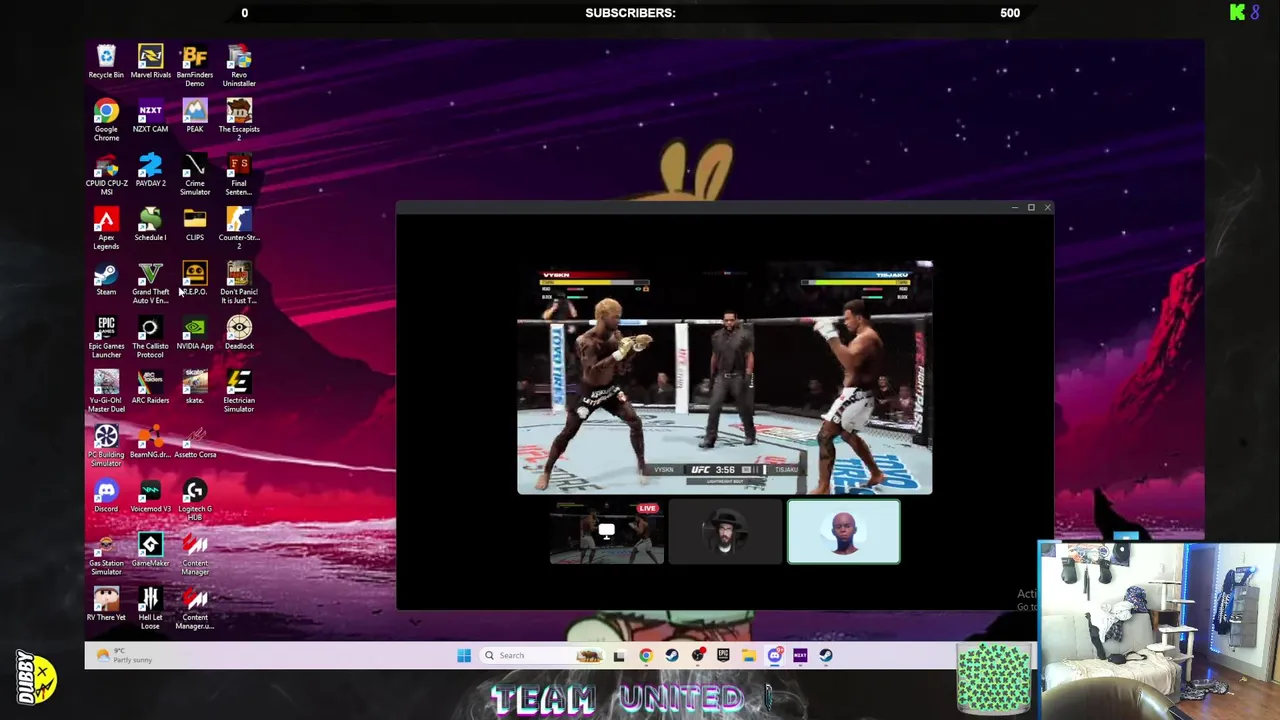The height and width of the screenshot is (720, 1280).
Task: Open NZXT CAM from the taskbar
Action: (800, 656)
